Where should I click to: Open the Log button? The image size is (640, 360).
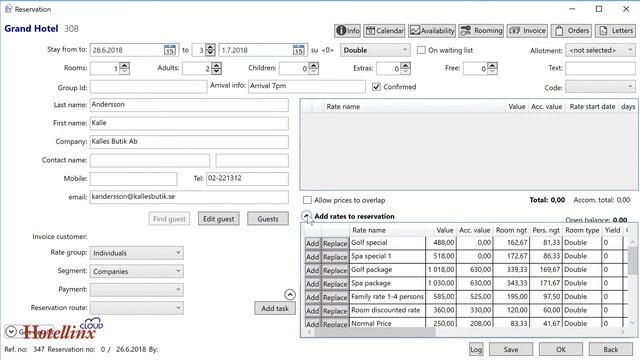[476, 349]
